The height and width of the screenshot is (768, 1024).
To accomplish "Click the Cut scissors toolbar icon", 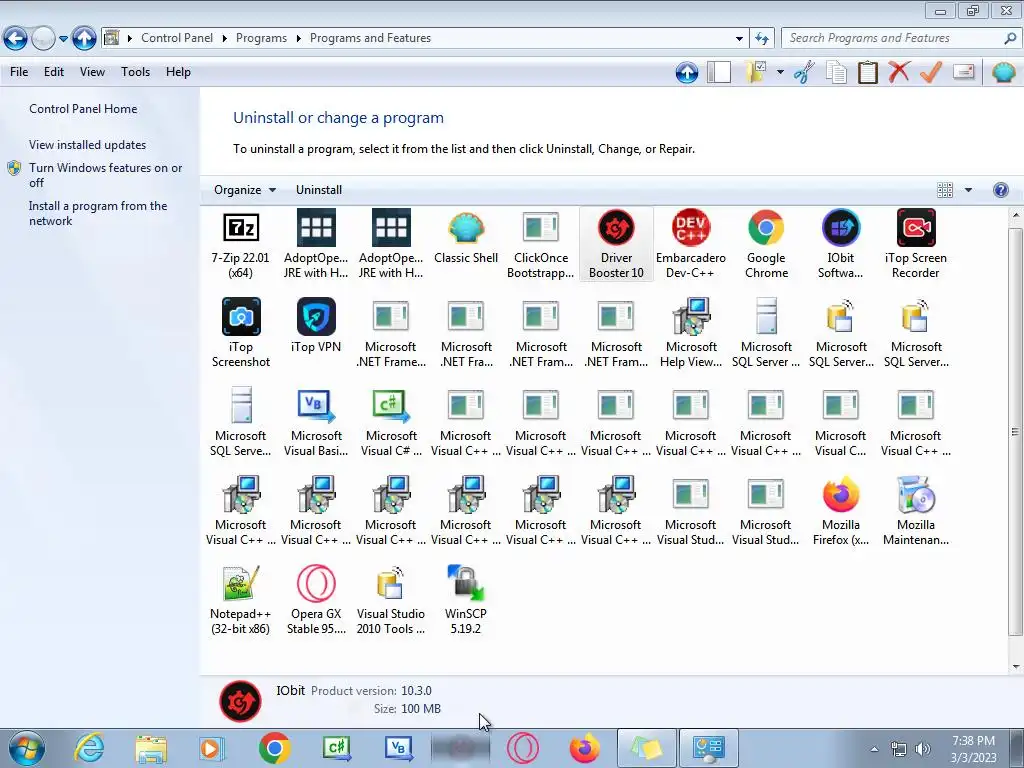I will point(805,72).
